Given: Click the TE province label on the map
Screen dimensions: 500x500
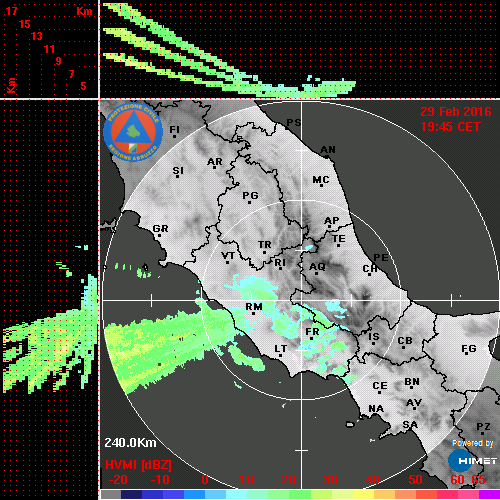Looking at the screenshot, I should [x=339, y=239].
